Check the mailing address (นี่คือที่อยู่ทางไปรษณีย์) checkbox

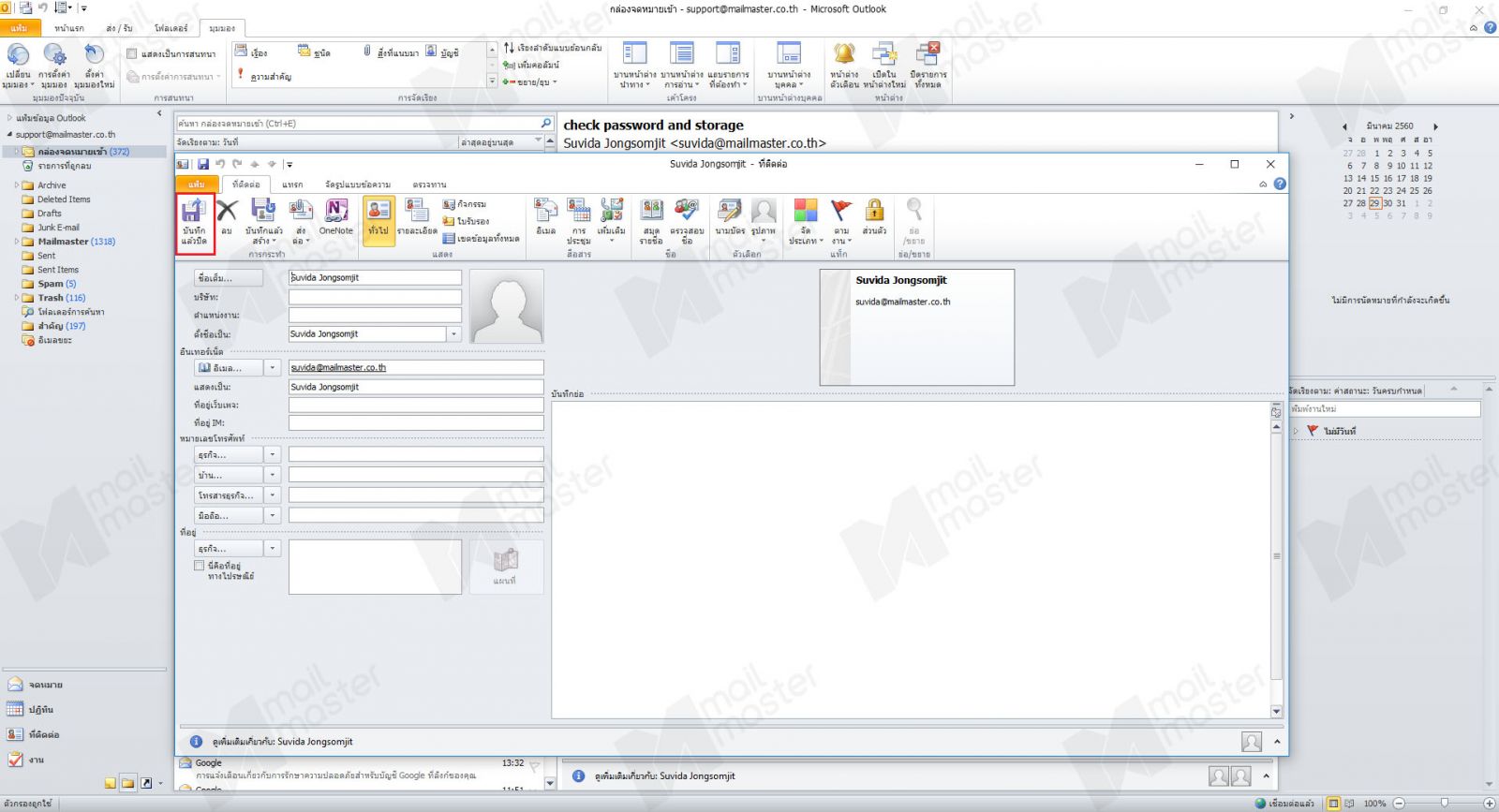(x=199, y=566)
